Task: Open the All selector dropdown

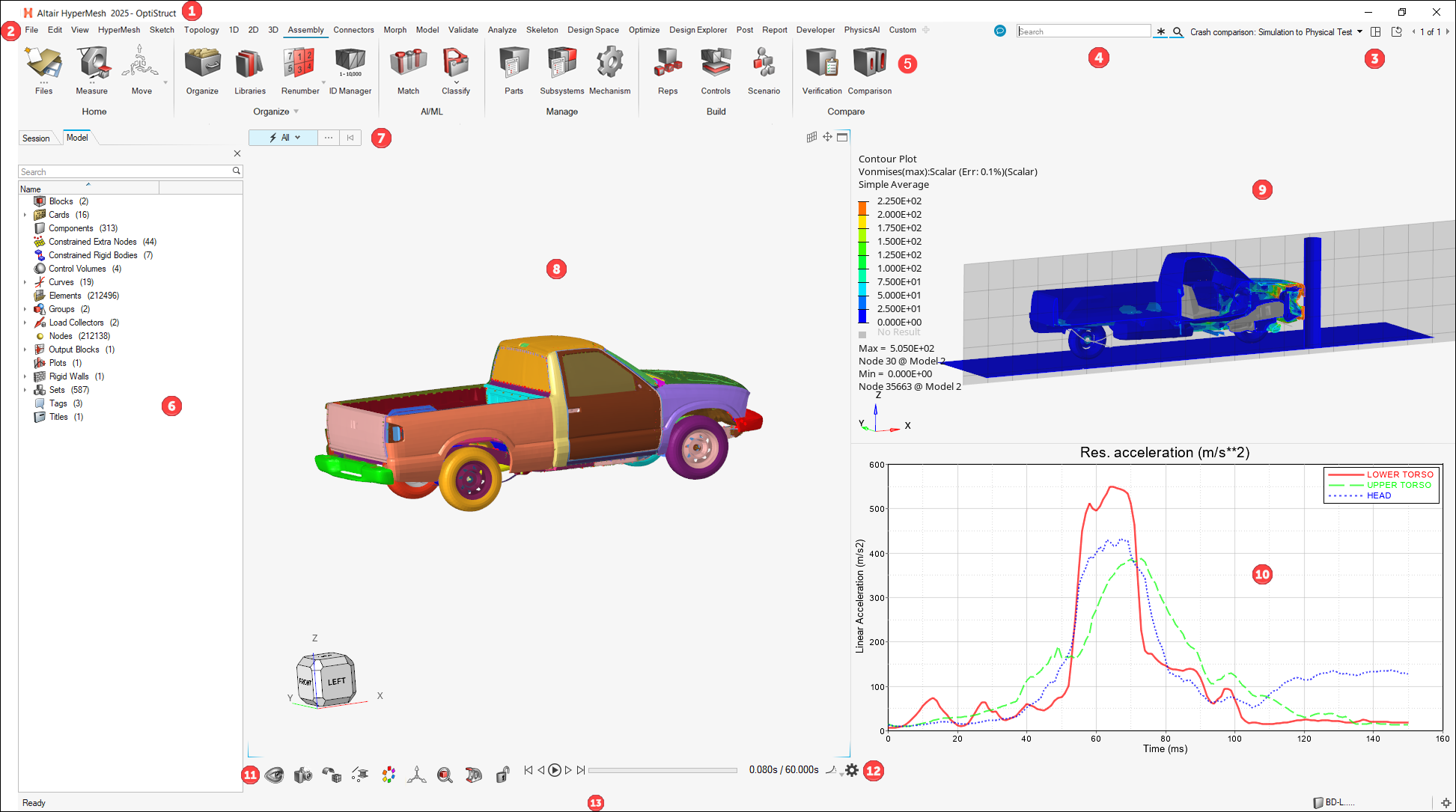Action: [297, 138]
